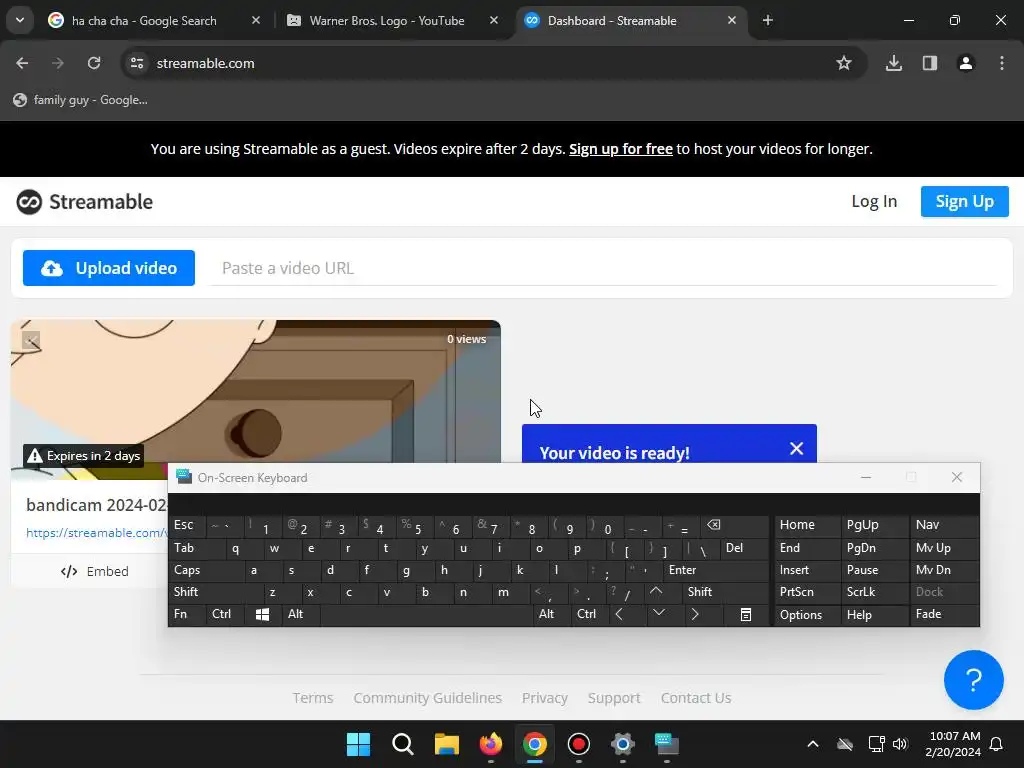This screenshot has height=768, width=1024.
Task: Toggle the Chrome side panel icon
Action: click(x=929, y=63)
